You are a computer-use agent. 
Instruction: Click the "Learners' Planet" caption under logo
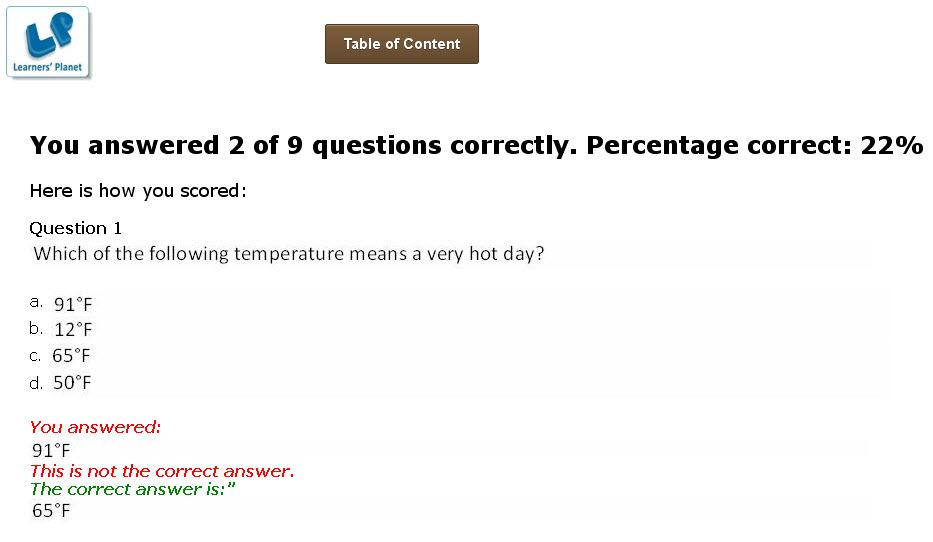click(x=47, y=69)
